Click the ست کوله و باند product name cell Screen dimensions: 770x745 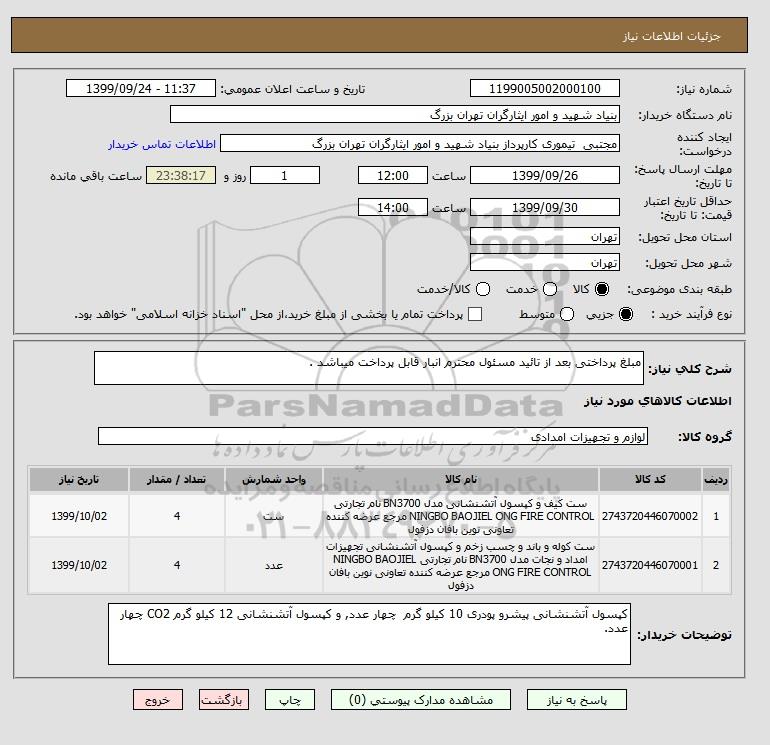tap(461, 566)
